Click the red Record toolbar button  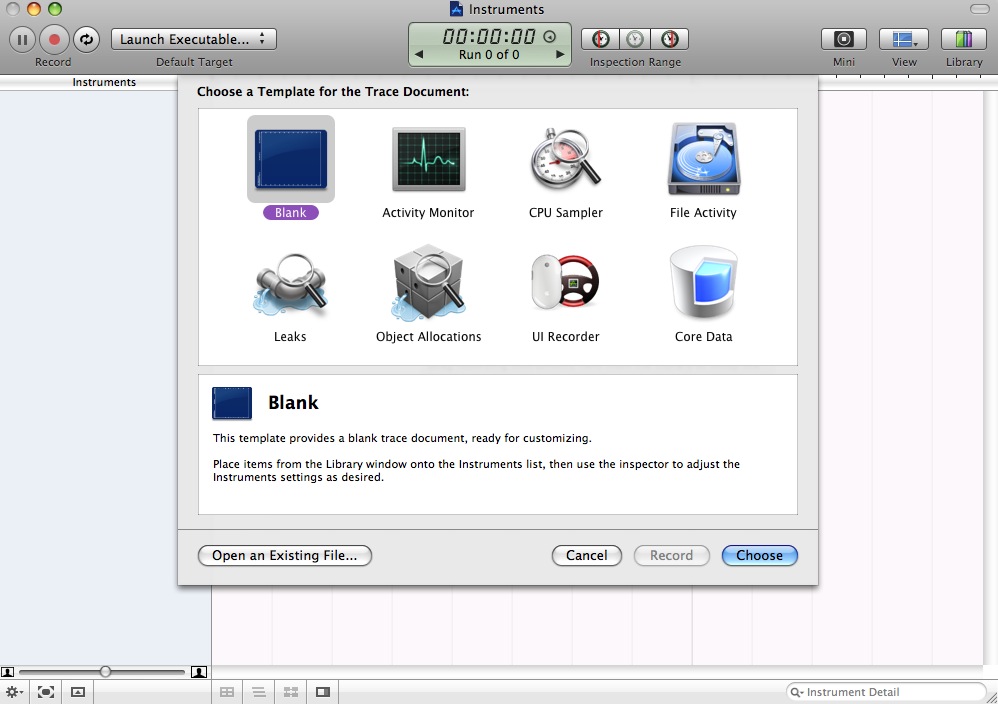click(54, 39)
